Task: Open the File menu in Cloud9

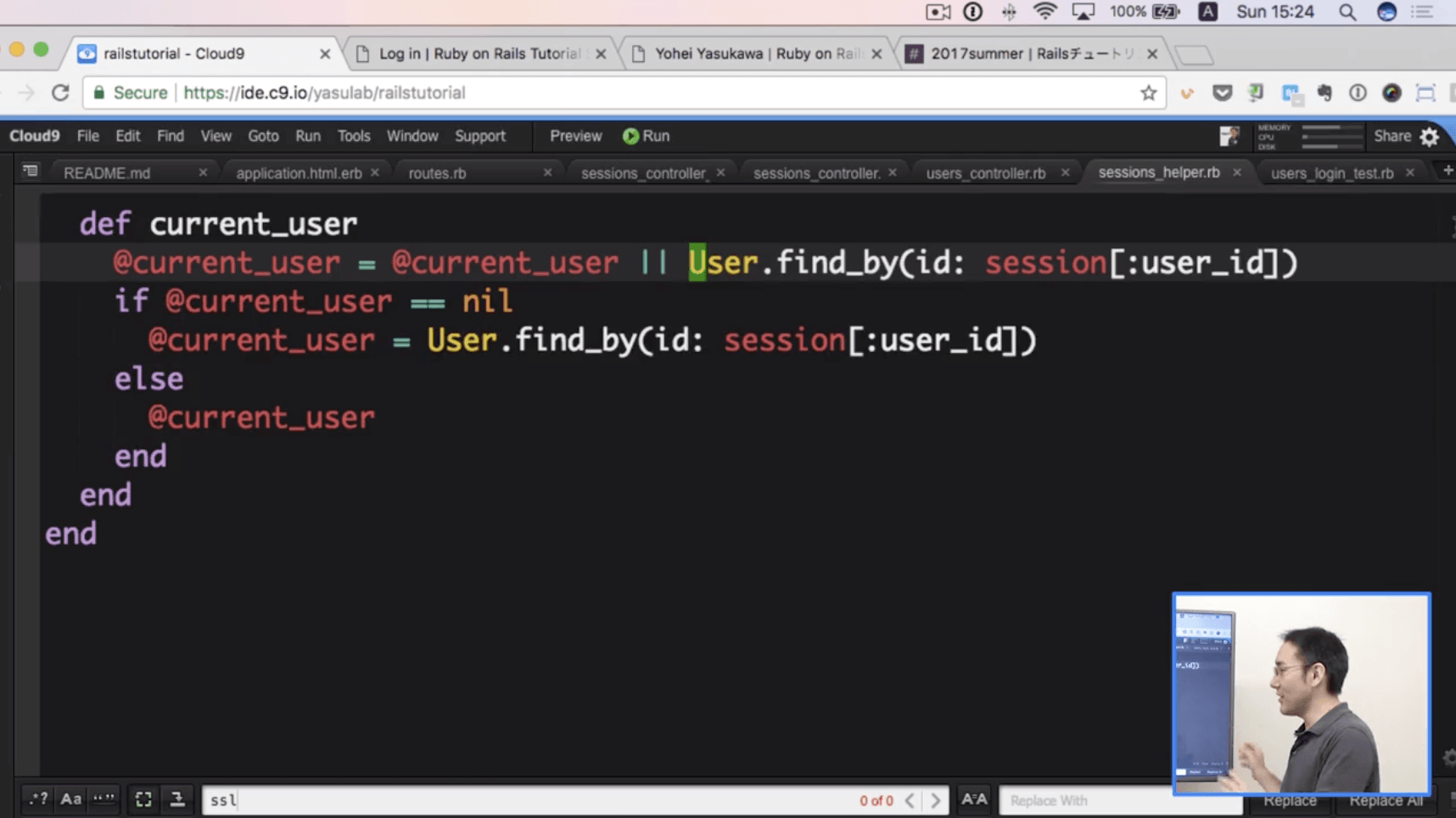Action: pos(87,136)
